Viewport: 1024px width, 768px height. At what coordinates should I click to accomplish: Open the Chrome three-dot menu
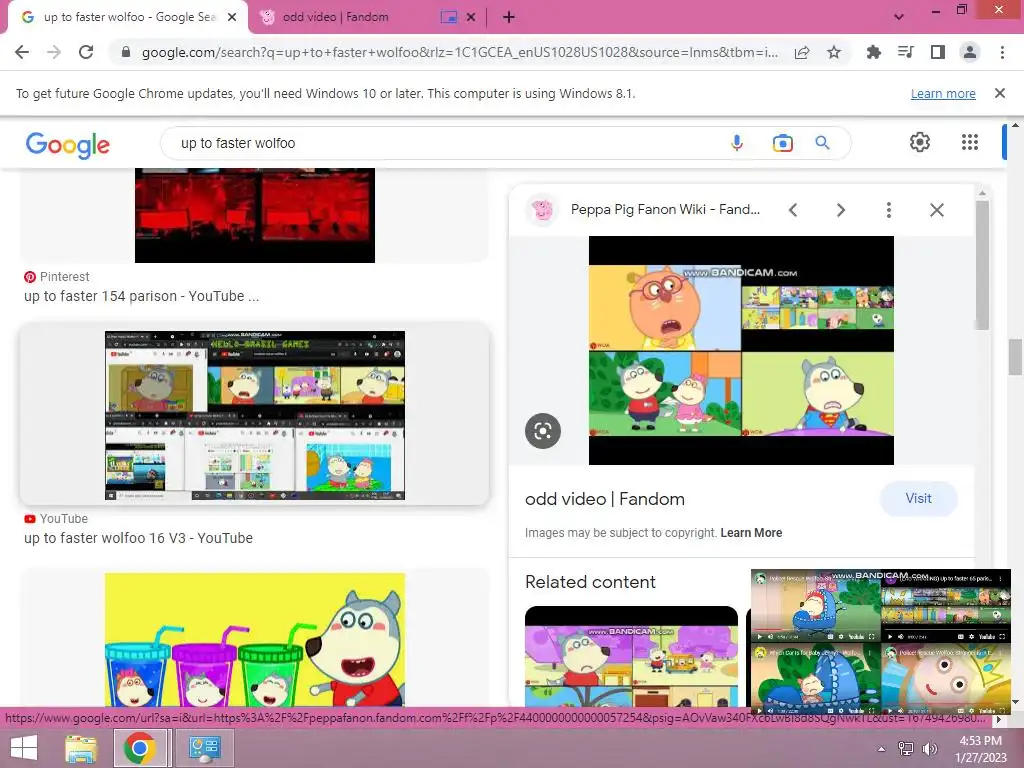1002,52
